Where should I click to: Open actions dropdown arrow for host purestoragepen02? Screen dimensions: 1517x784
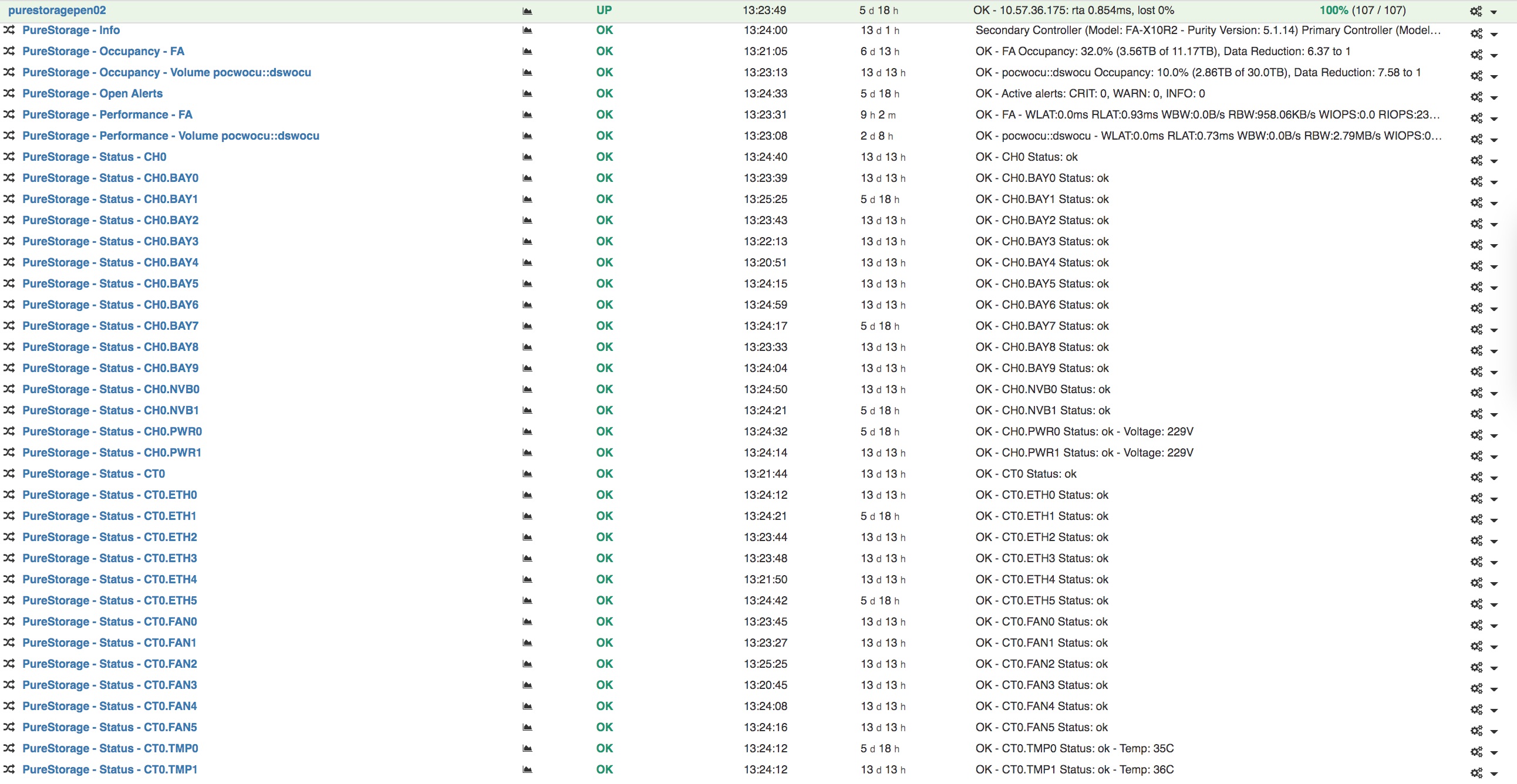[1494, 12]
